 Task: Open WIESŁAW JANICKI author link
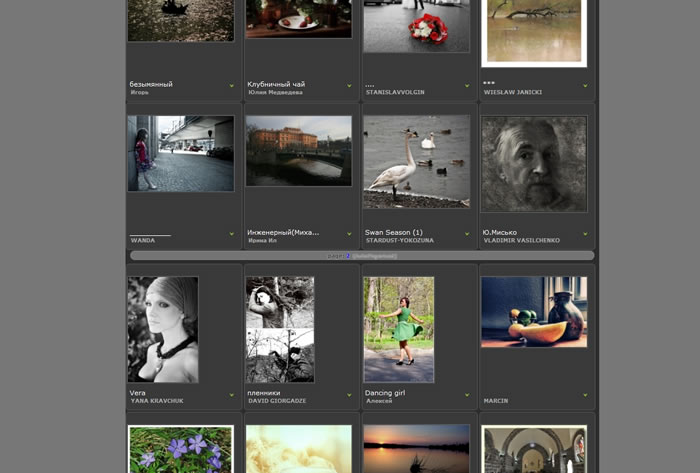[513, 92]
